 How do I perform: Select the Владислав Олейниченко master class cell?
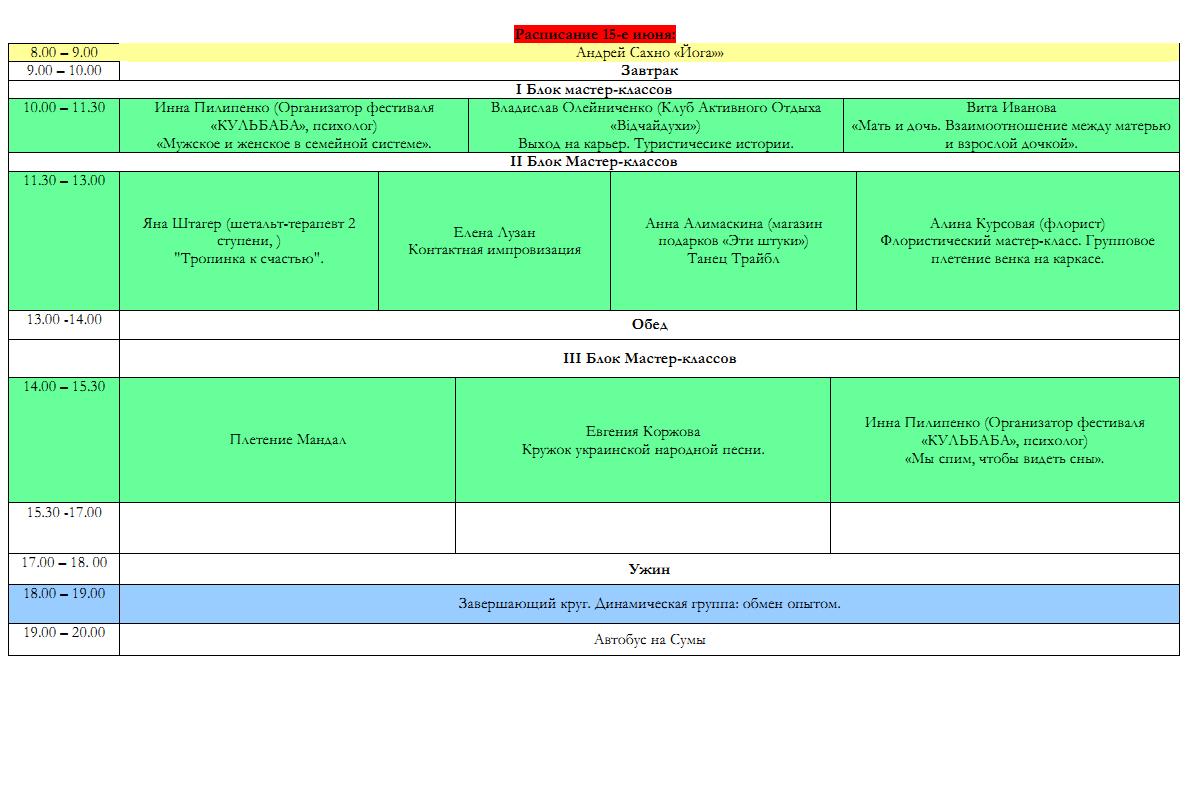pyautogui.click(x=655, y=126)
